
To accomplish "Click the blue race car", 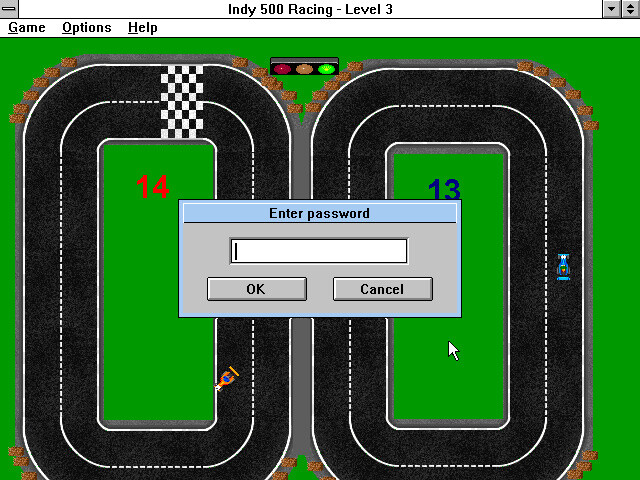I will pos(563,267).
